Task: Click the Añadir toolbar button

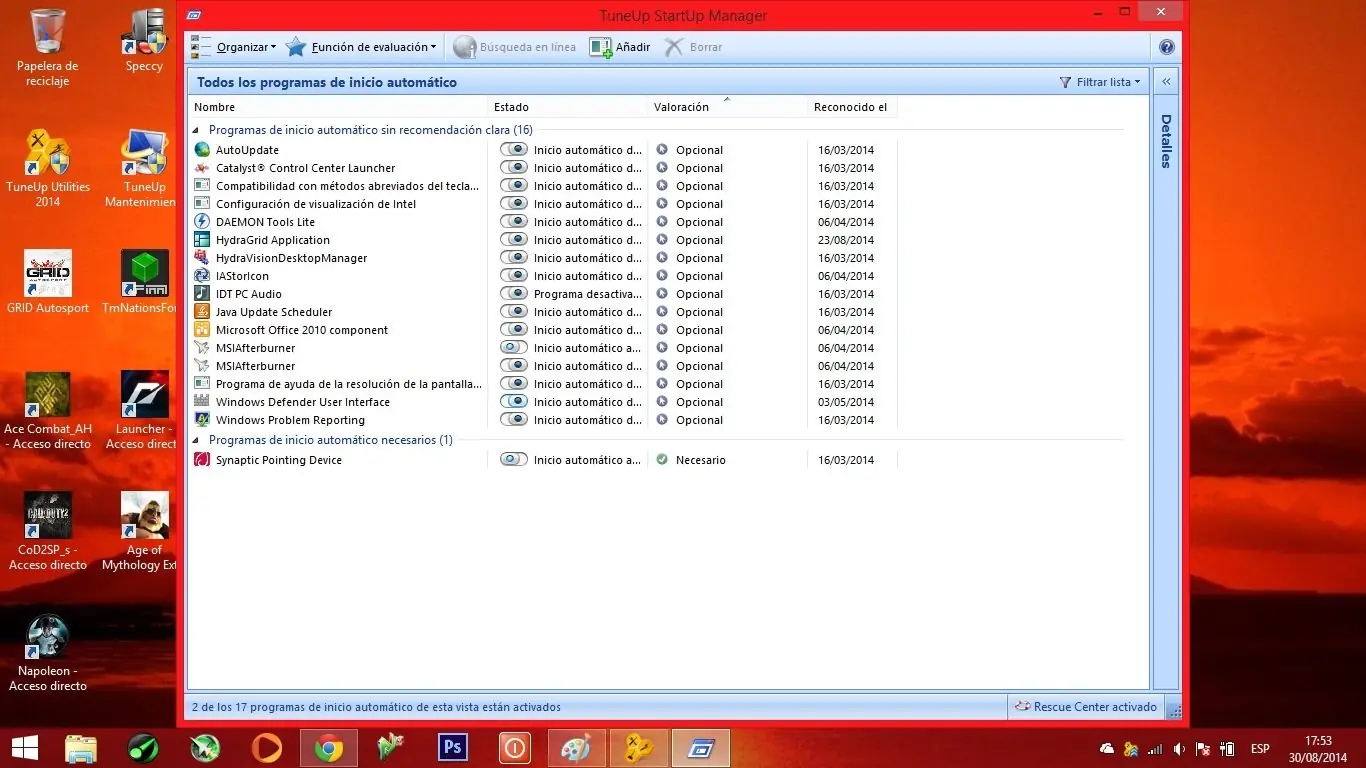Action: pyautogui.click(x=620, y=47)
